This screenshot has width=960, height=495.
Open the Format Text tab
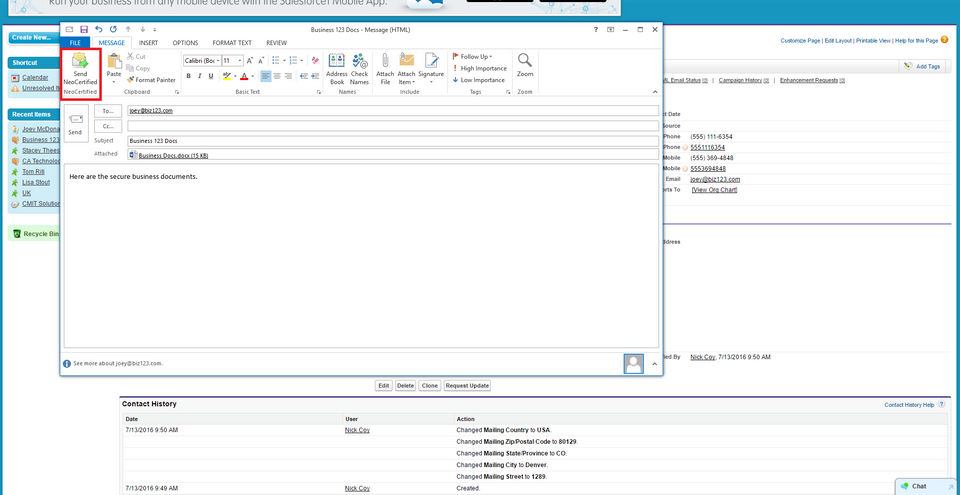(230, 43)
